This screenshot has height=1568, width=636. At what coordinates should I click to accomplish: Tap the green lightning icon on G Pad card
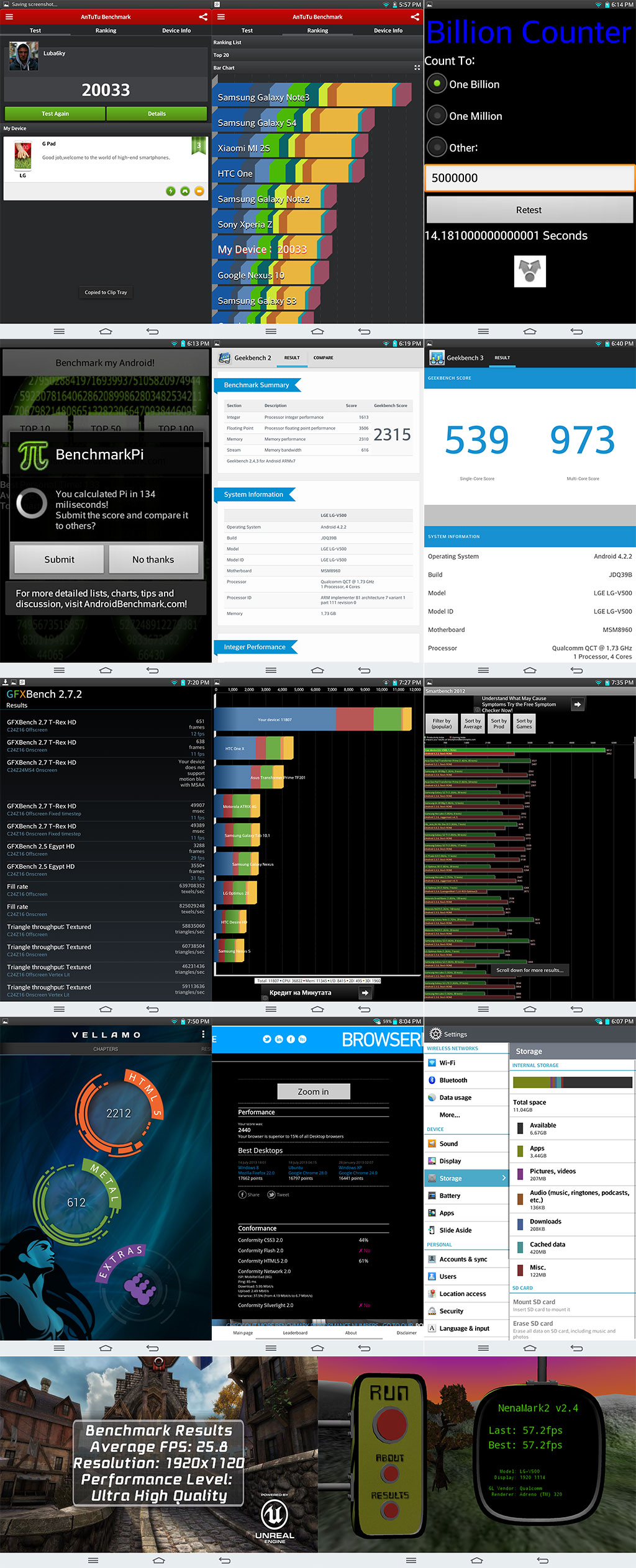171,191
